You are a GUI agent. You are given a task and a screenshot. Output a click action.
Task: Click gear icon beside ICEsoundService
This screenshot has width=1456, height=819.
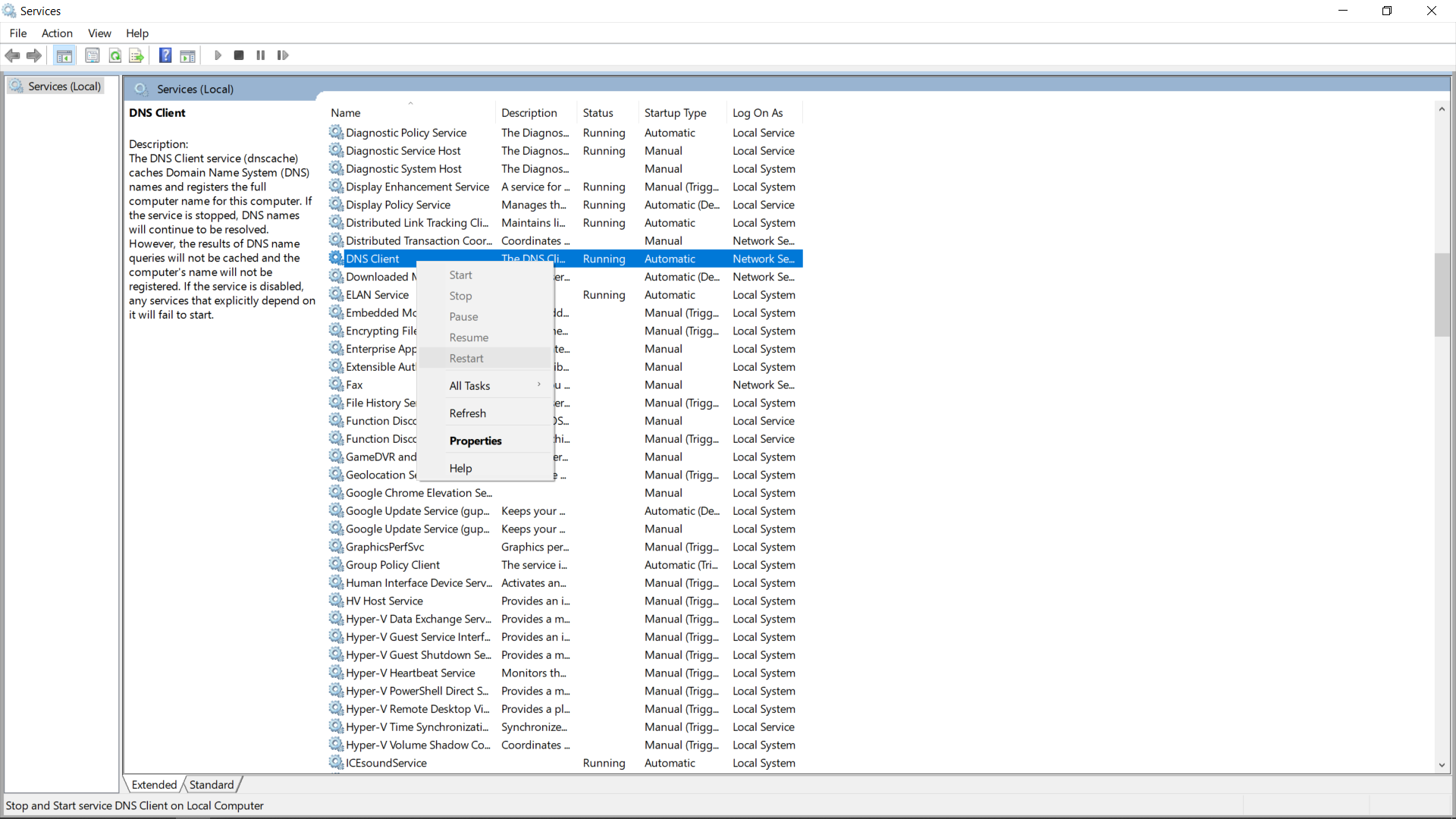click(336, 763)
